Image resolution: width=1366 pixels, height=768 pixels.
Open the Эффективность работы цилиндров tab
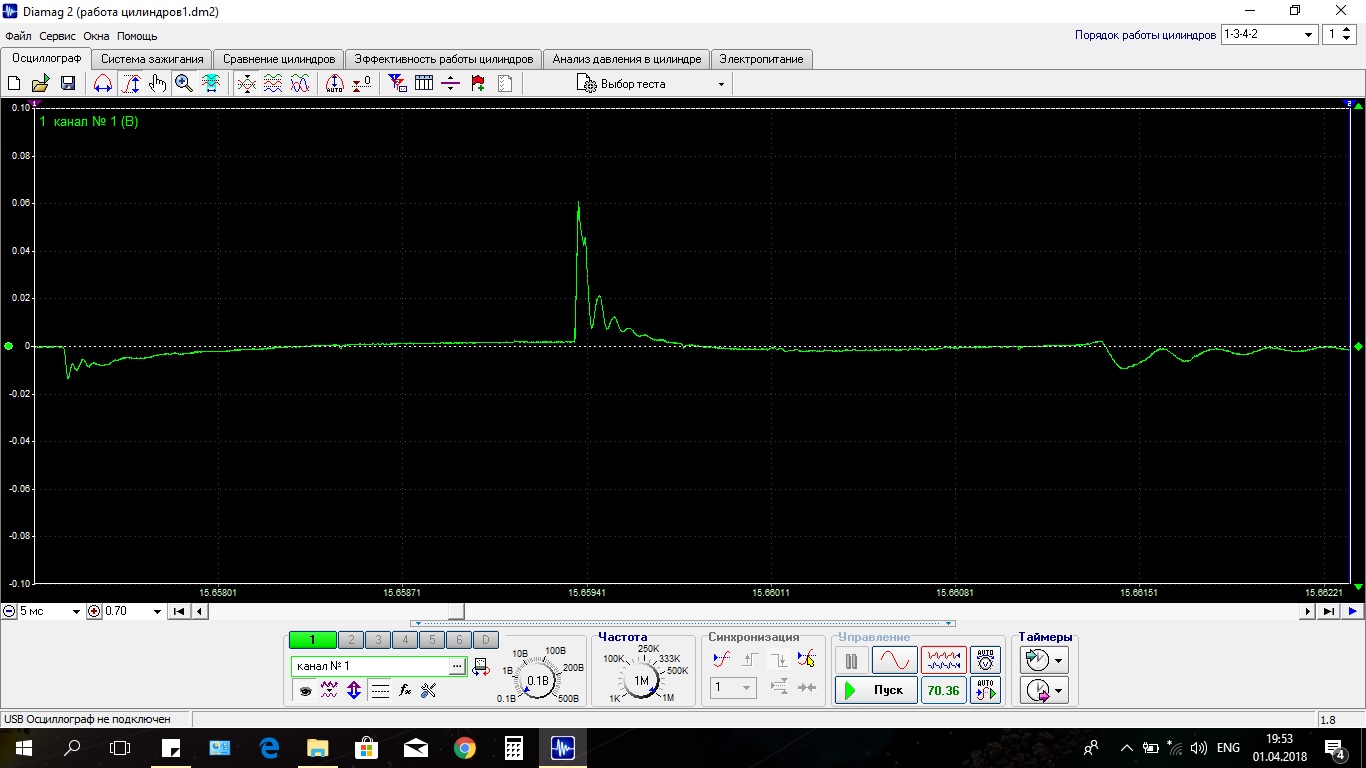tap(445, 59)
